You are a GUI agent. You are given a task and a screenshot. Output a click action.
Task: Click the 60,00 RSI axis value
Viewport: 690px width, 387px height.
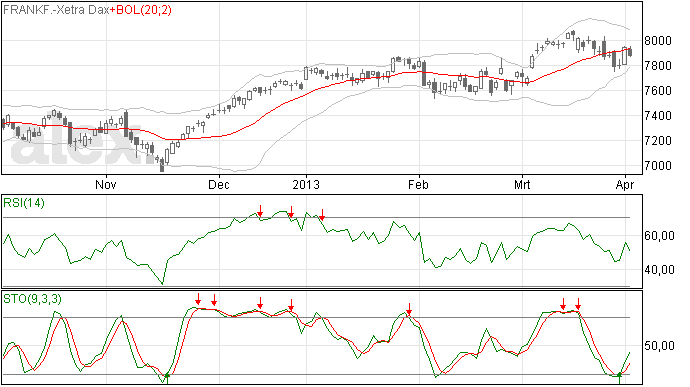[659, 236]
